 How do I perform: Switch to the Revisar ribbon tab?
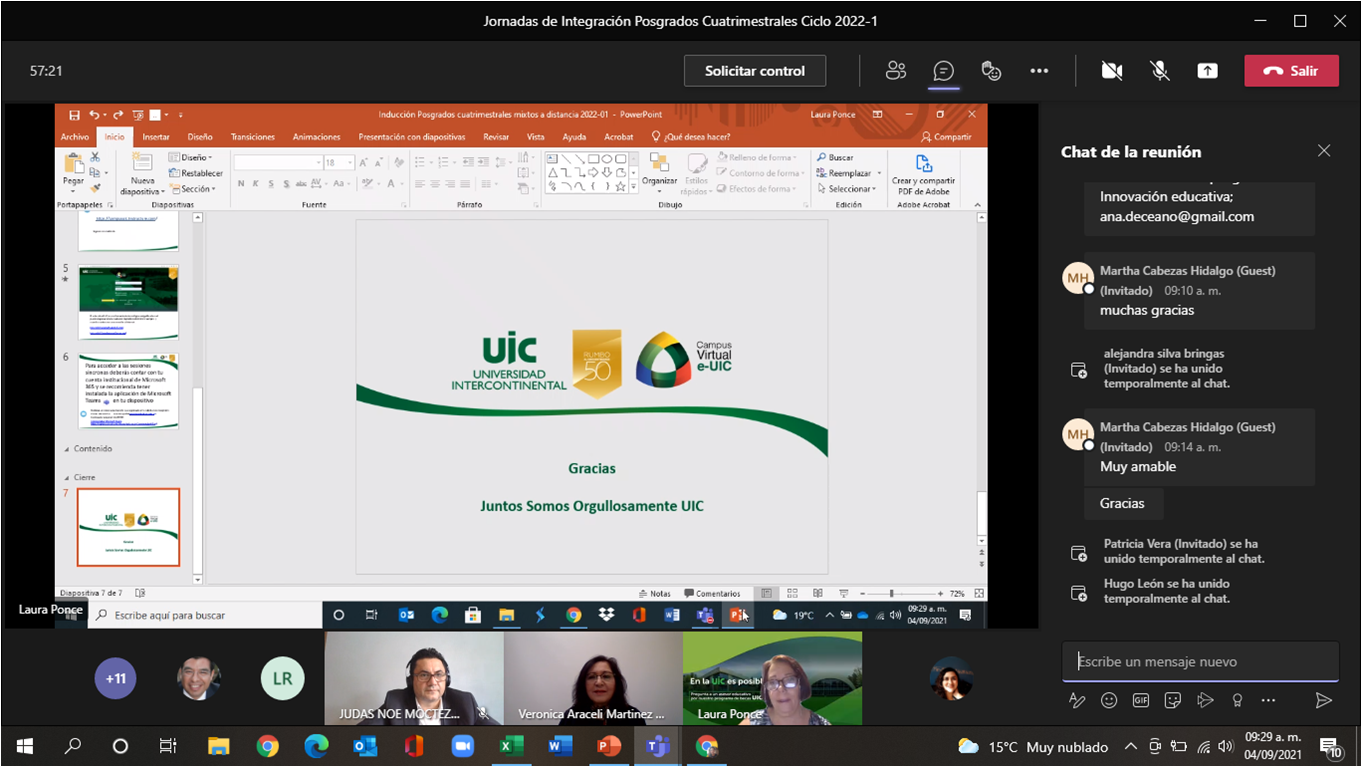pos(496,137)
